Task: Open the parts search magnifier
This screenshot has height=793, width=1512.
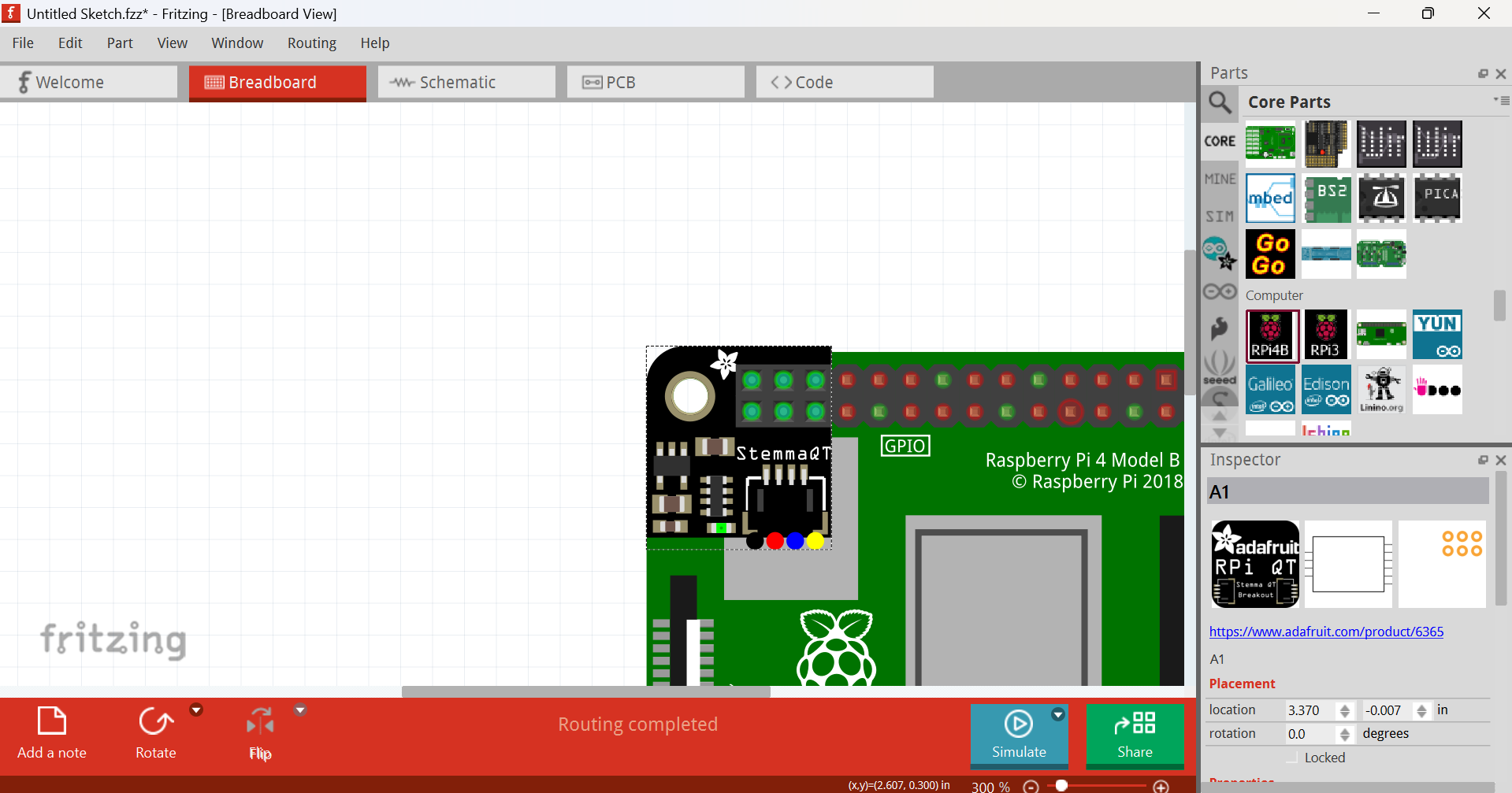Action: (1220, 102)
